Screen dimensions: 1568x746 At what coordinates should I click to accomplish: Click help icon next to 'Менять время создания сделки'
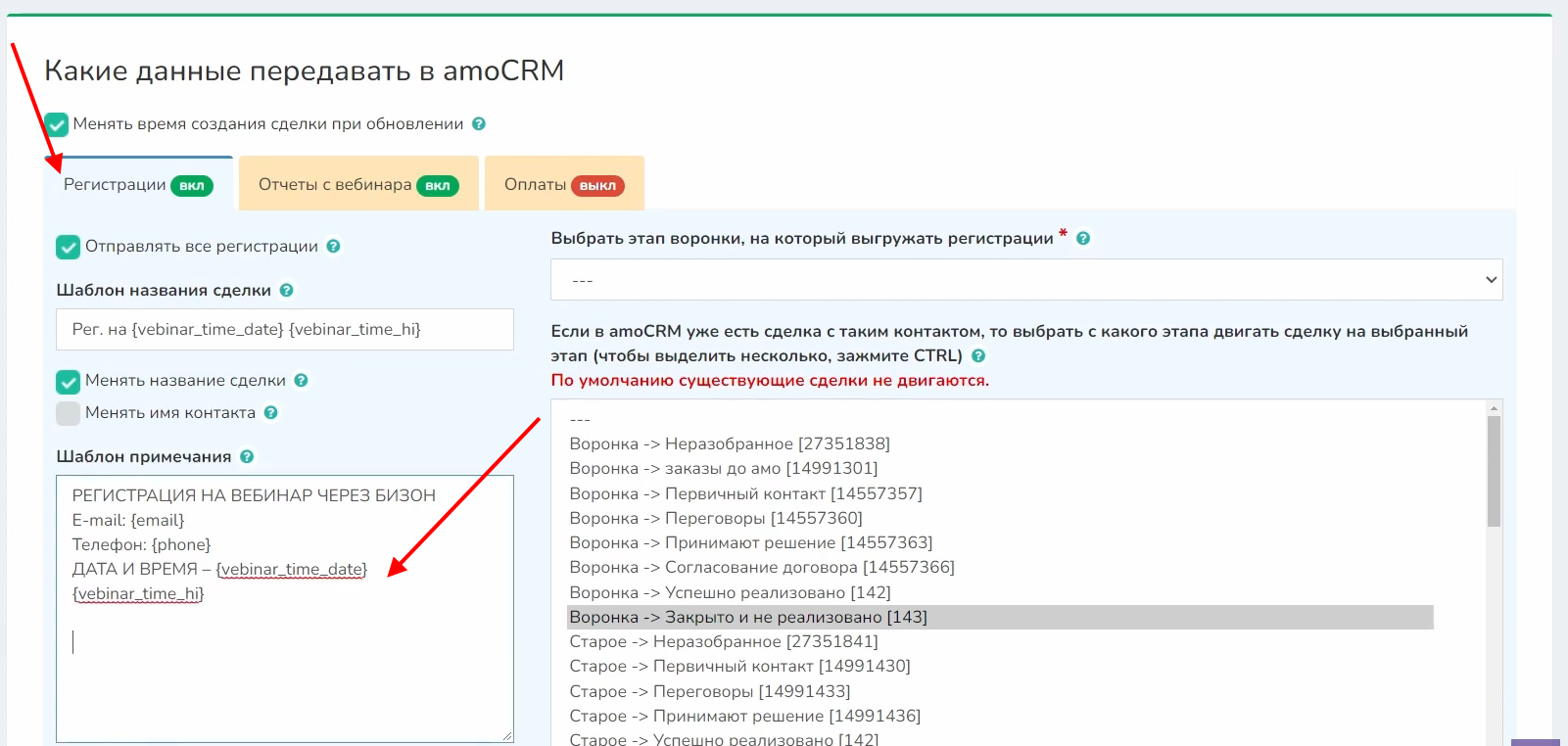click(479, 124)
